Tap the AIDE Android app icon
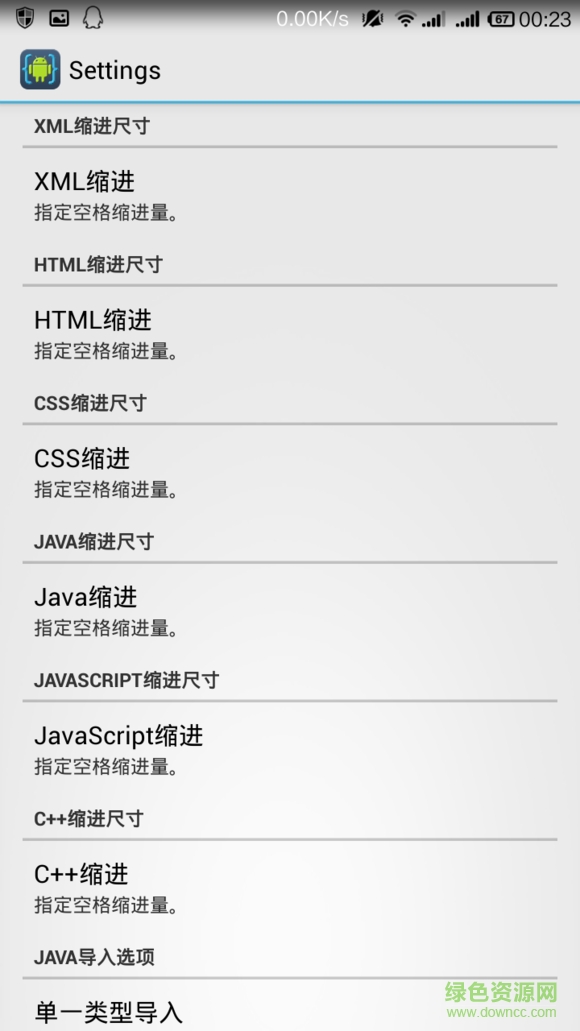This screenshot has height=1031, width=580. [x=40, y=69]
